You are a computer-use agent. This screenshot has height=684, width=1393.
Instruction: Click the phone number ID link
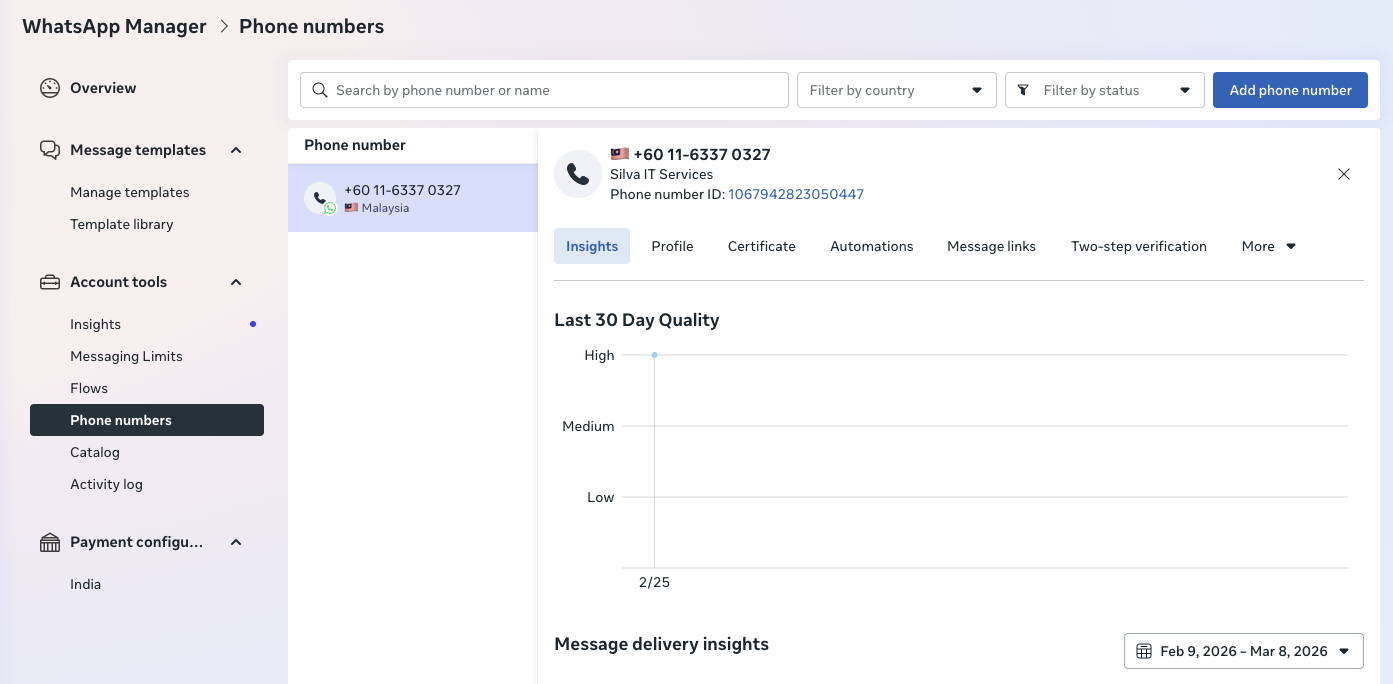coord(795,194)
